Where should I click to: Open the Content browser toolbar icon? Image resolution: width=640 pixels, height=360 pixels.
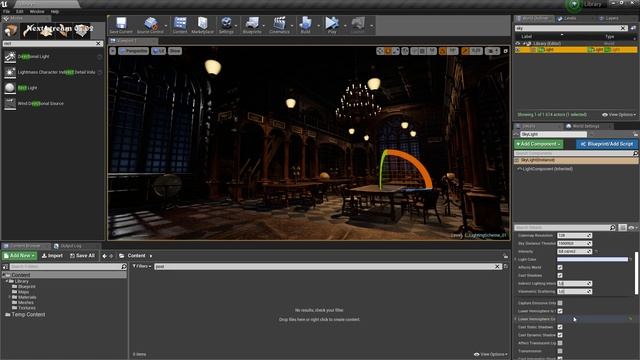[x=180, y=23]
